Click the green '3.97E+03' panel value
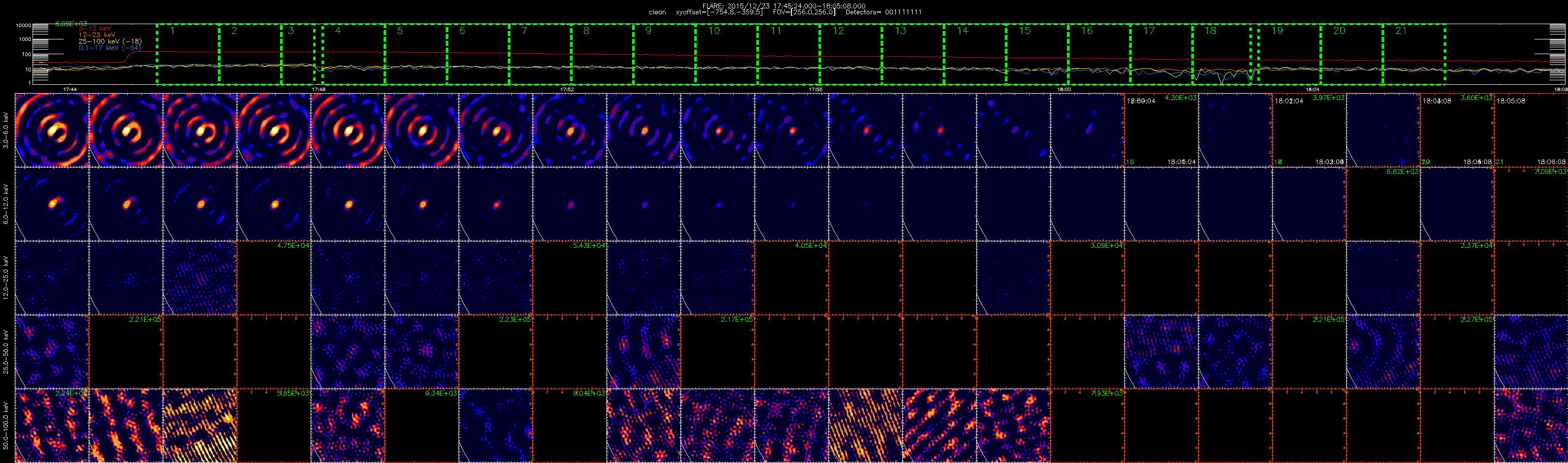Screen dimensions: 1568x463 pyautogui.click(x=1328, y=98)
